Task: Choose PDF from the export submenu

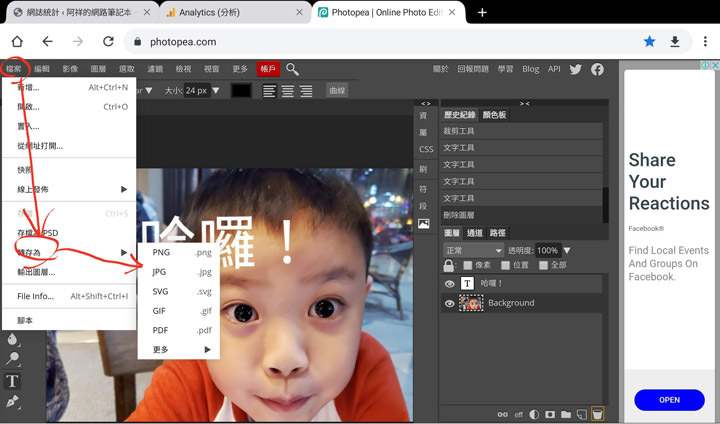Action: click(179, 330)
